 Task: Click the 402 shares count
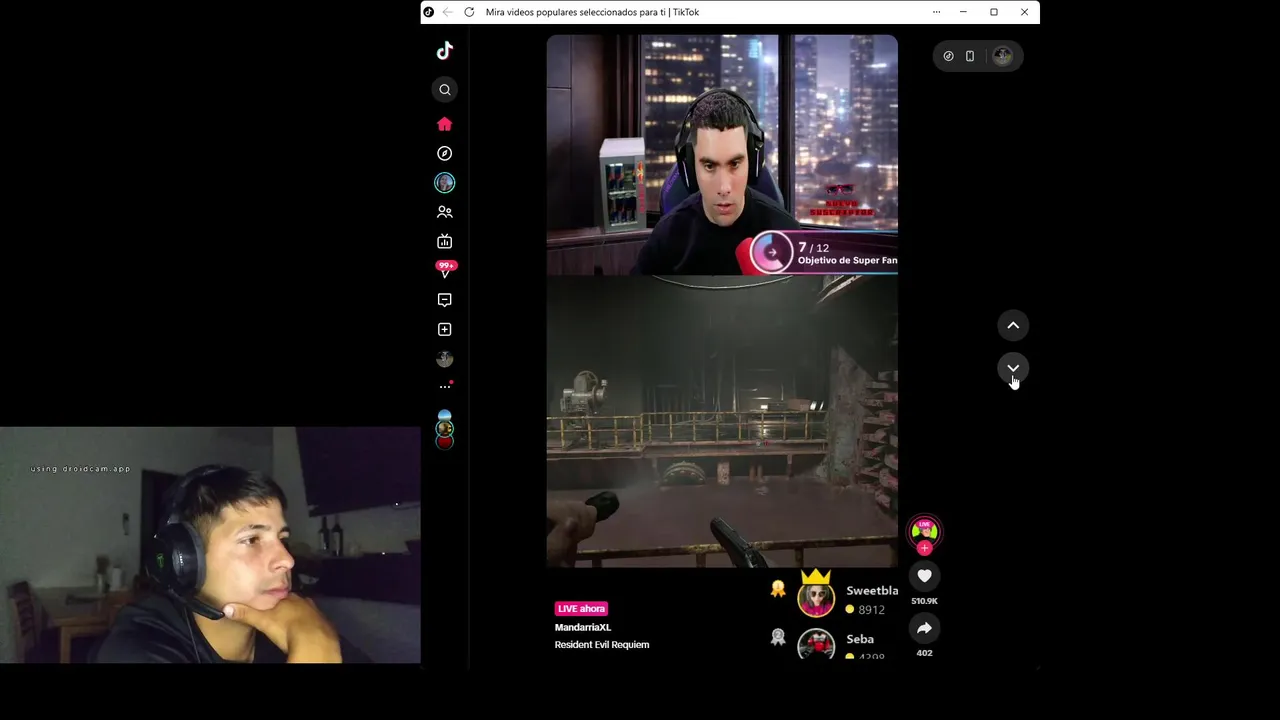(924, 653)
